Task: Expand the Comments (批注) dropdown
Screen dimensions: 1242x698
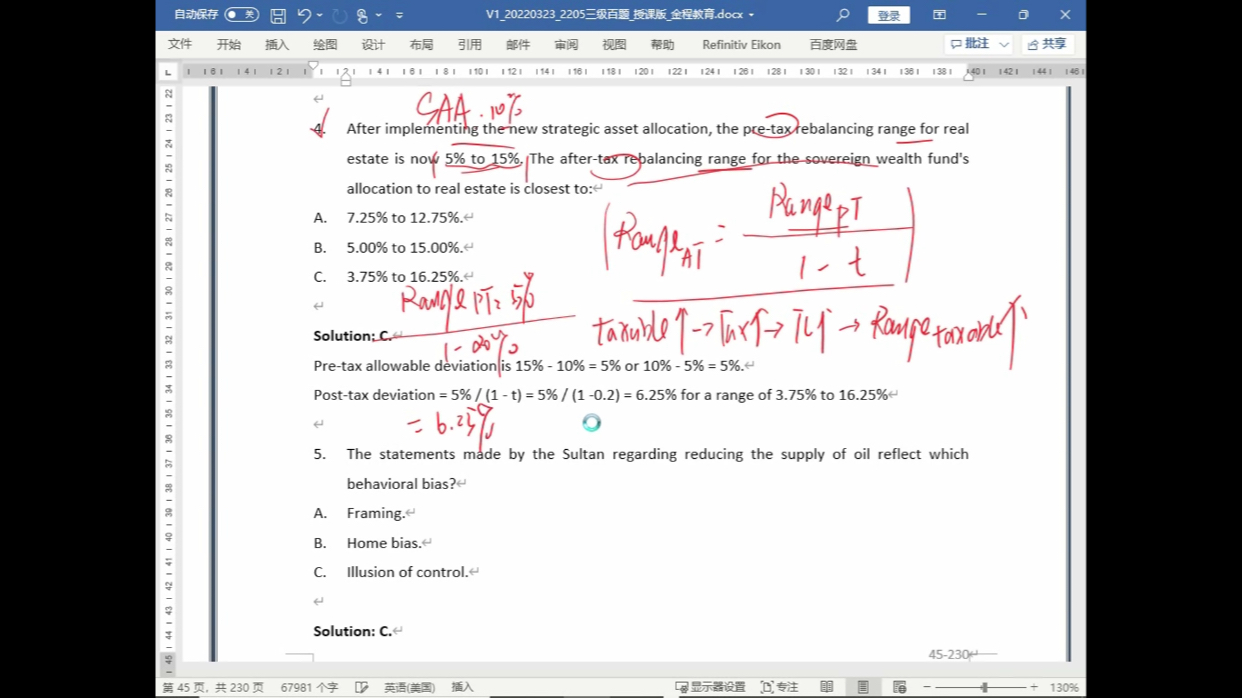Action: tap(1003, 44)
